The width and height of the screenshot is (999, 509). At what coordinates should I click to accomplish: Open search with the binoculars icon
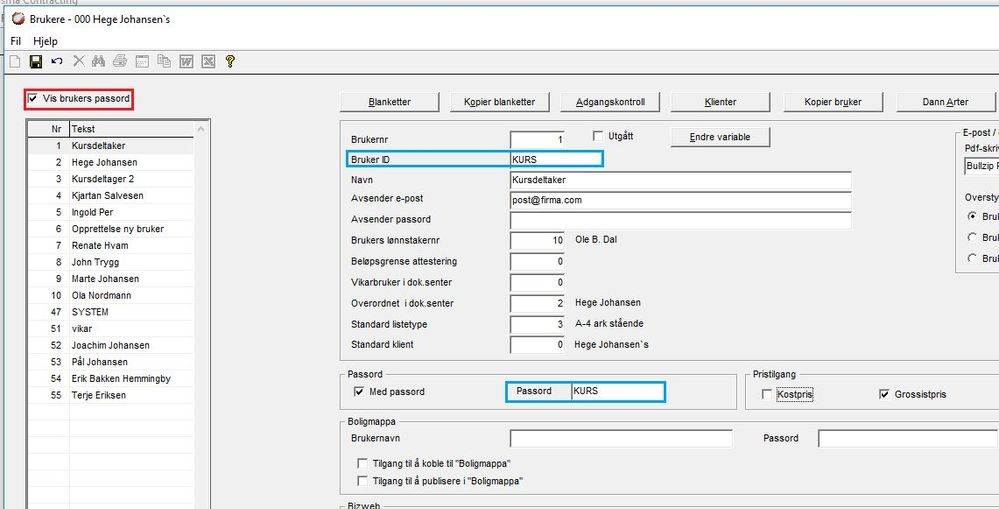98,61
